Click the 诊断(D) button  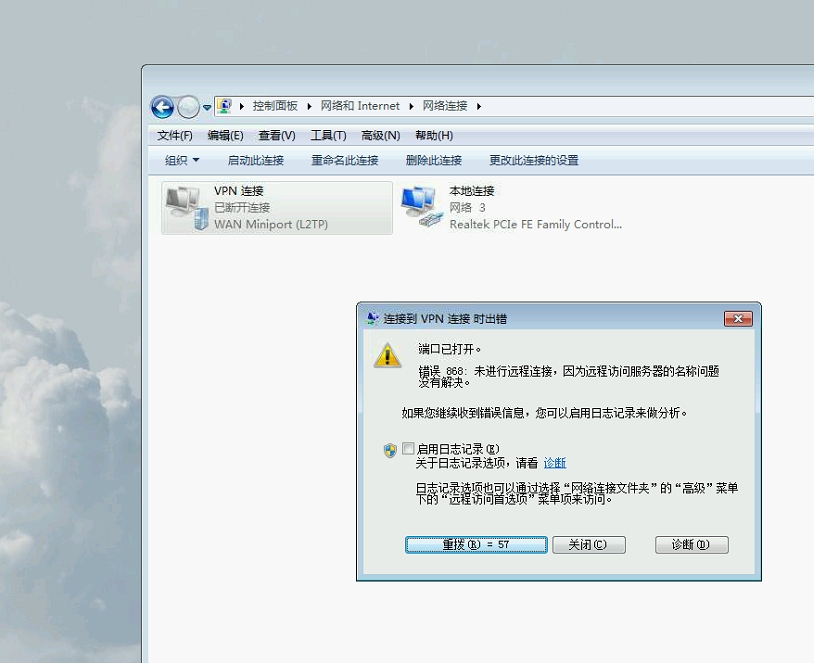pos(691,545)
